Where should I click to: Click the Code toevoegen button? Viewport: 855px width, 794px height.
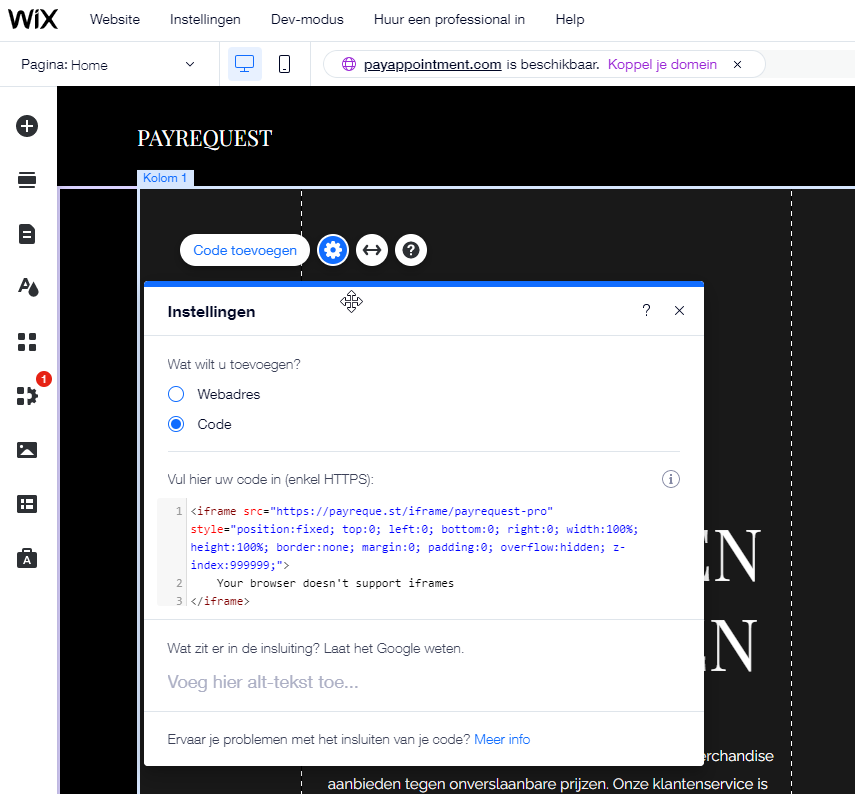click(245, 250)
